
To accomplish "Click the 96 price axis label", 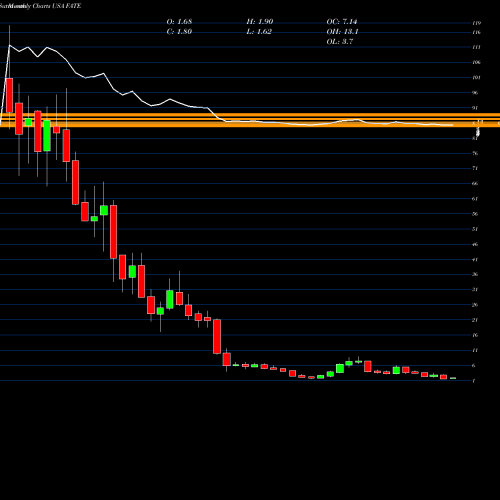I will (x=475, y=93).
